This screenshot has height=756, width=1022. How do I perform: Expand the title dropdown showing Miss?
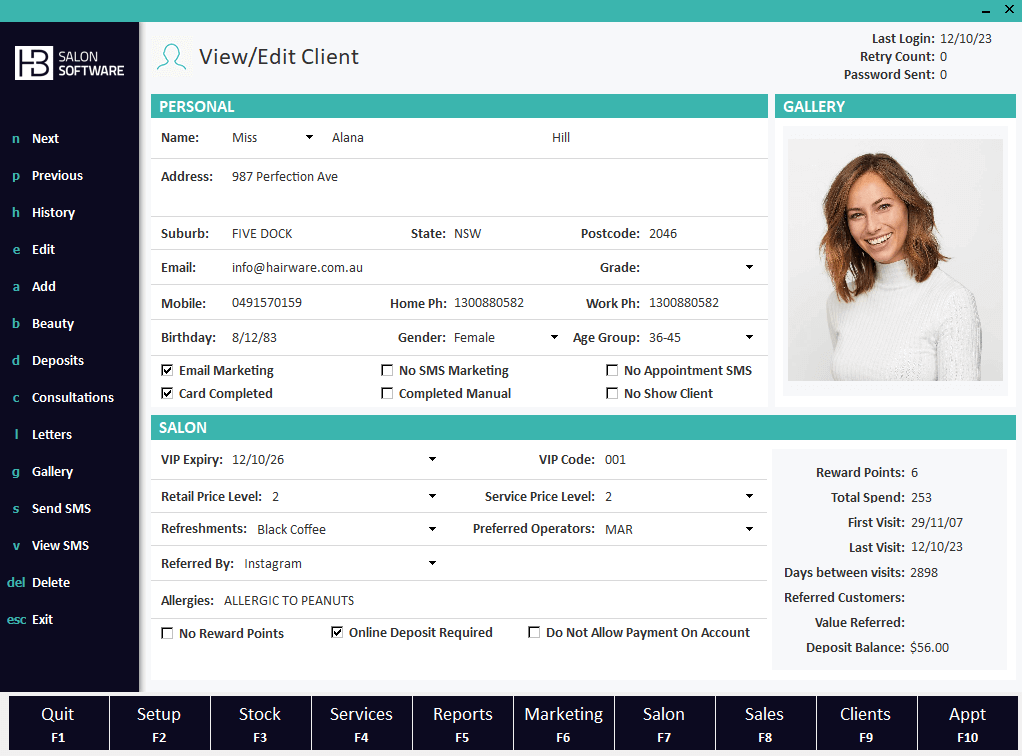pos(309,138)
